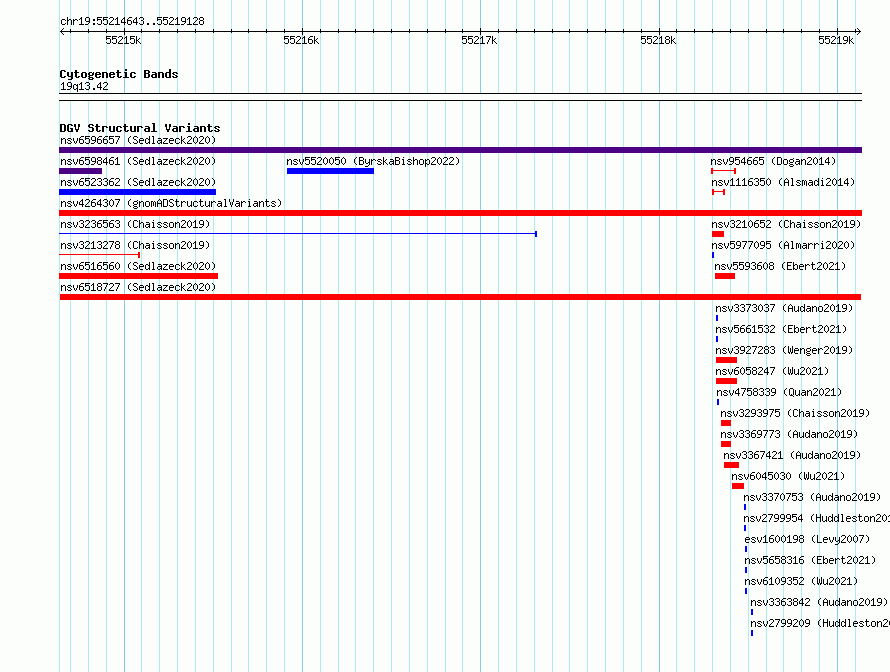Click the esv1600198 (Levy2007) label

[x=807, y=539]
